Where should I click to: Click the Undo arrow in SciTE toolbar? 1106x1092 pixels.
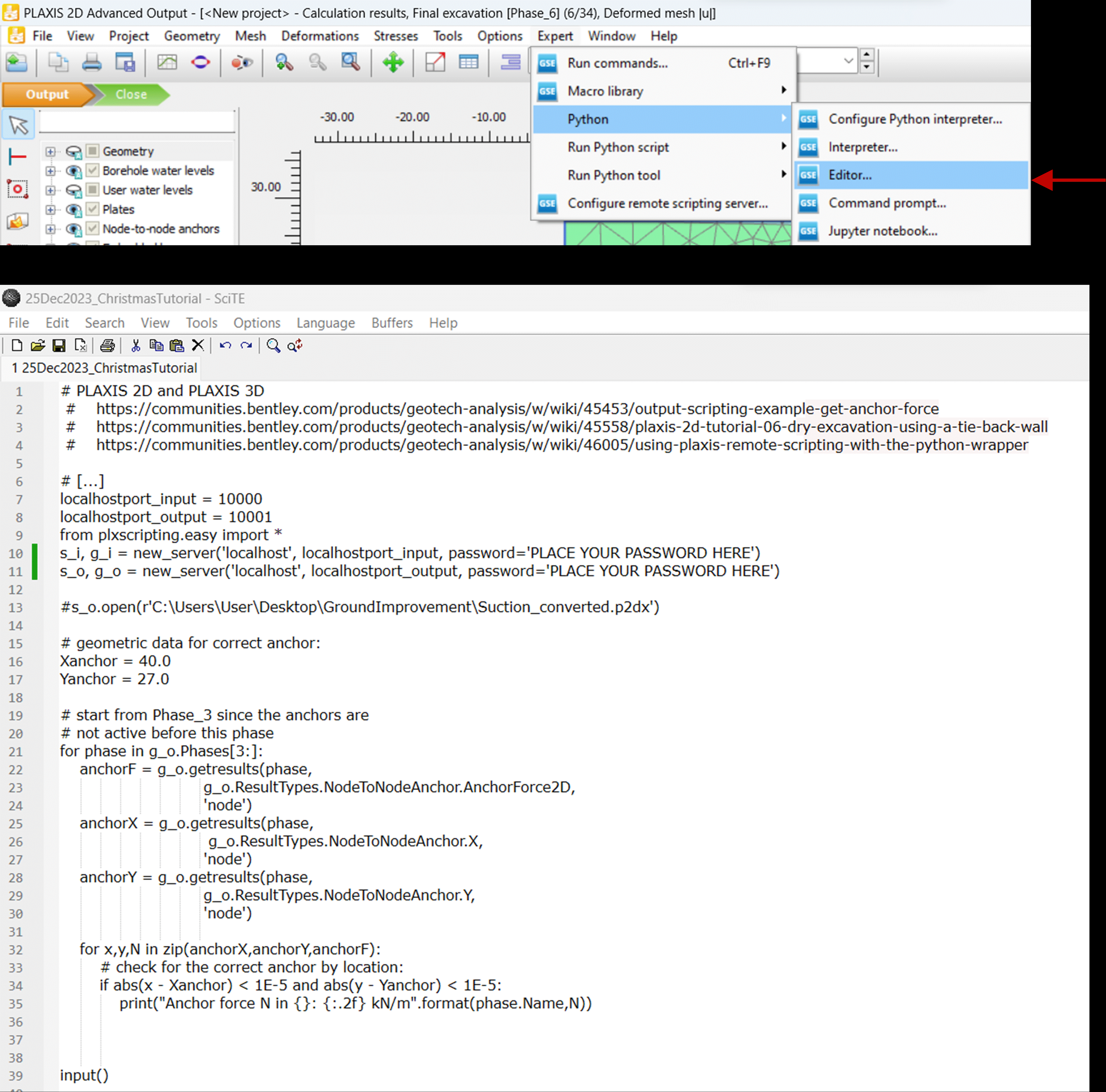(x=225, y=346)
